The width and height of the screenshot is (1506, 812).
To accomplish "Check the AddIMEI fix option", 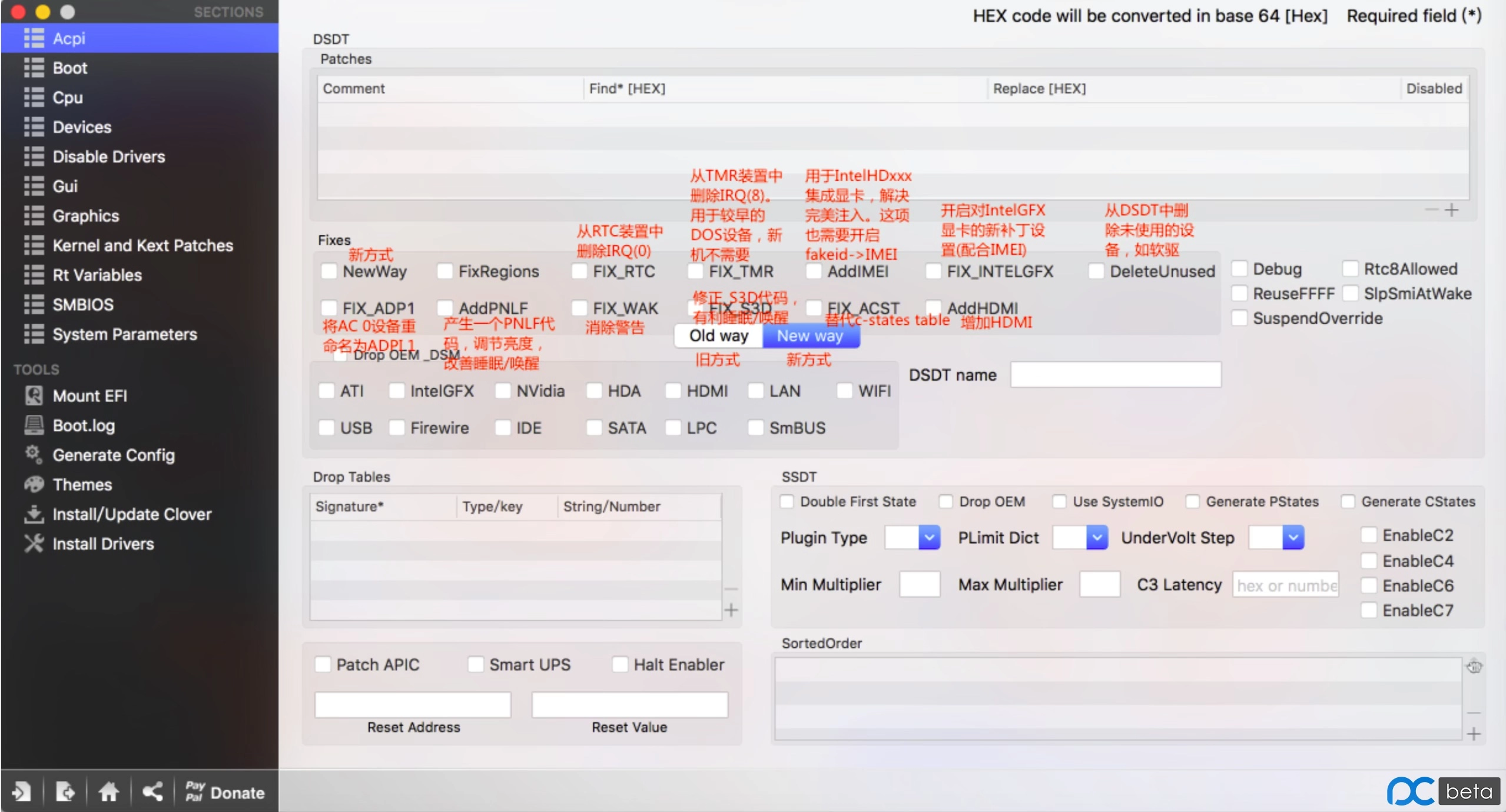I will (814, 271).
